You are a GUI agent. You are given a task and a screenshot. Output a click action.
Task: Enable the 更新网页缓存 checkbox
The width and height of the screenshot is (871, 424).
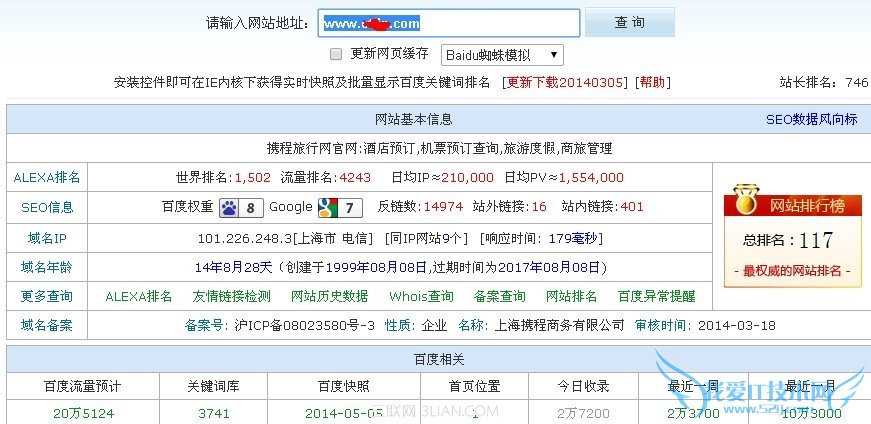[x=336, y=54]
